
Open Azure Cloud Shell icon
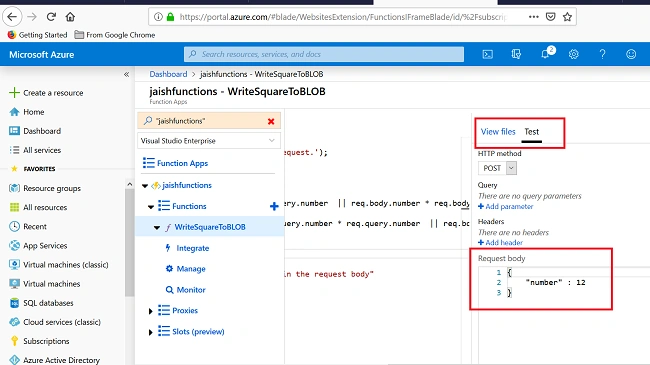pos(488,54)
